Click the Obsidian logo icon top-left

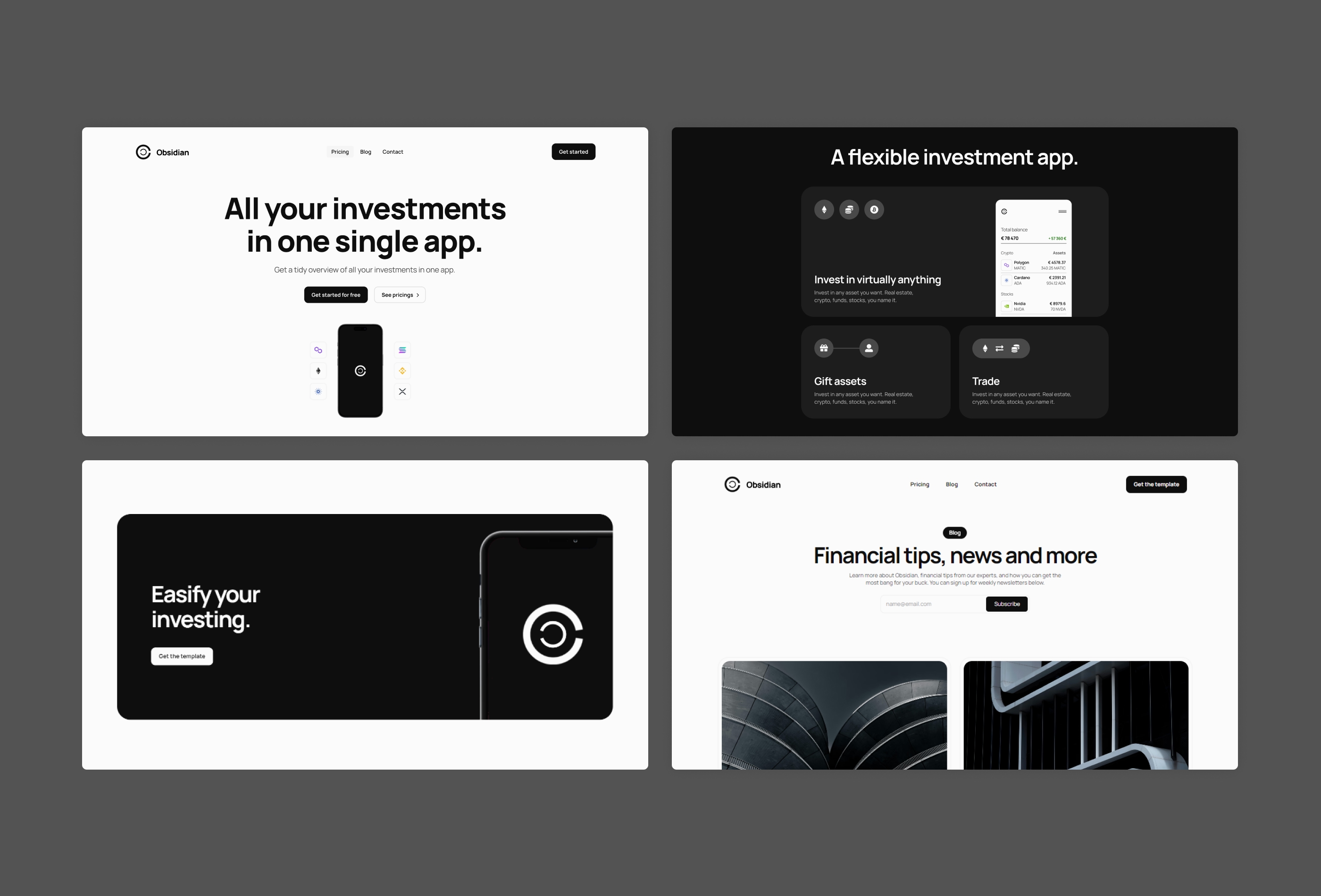tap(142, 152)
